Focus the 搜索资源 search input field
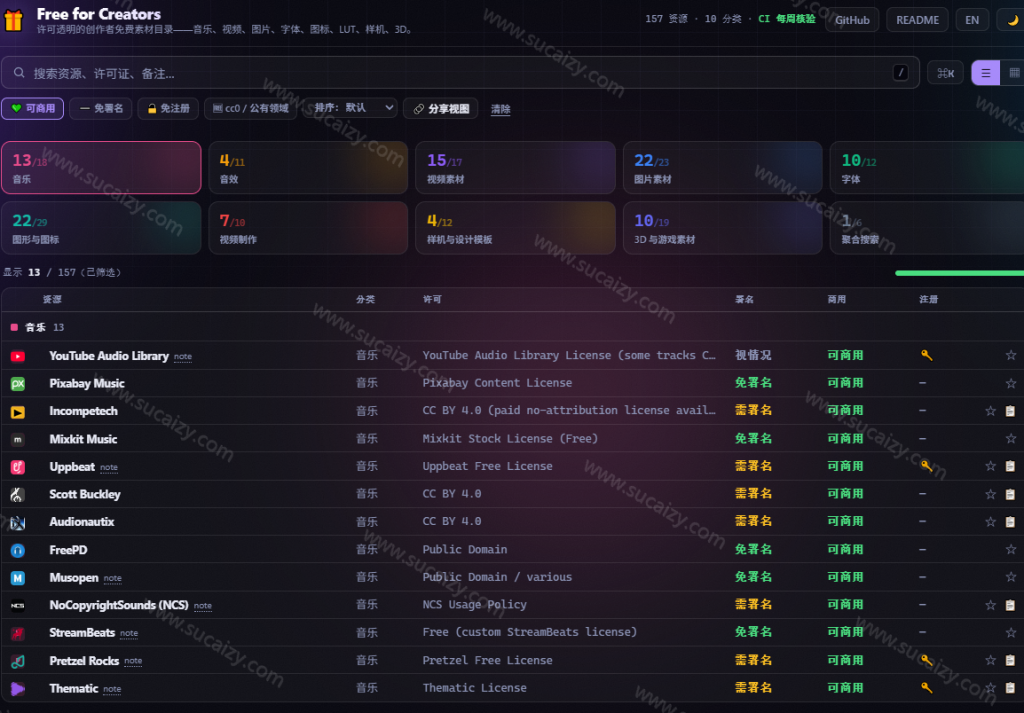The height and width of the screenshot is (713, 1024). click(460, 72)
